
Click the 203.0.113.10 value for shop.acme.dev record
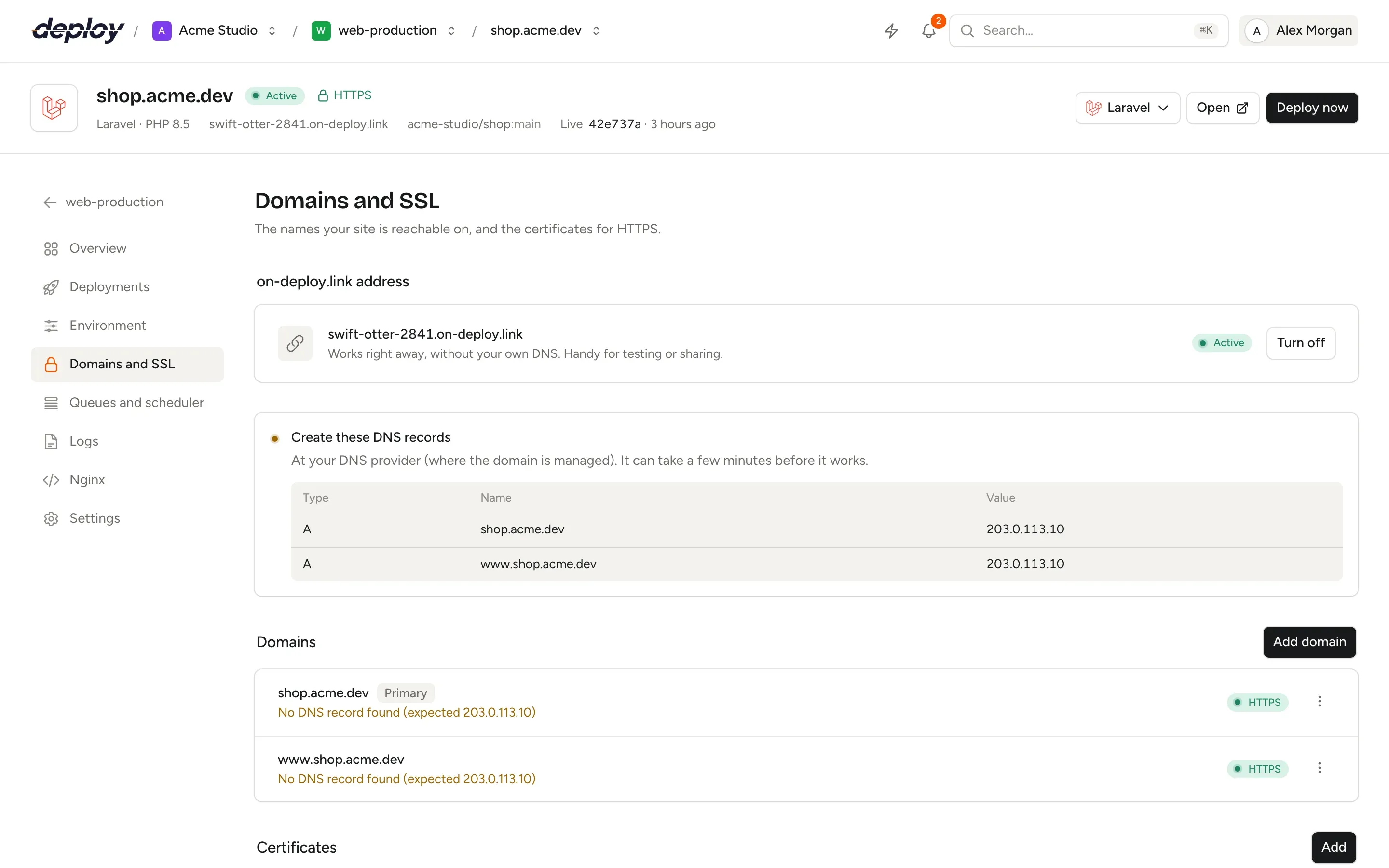pyautogui.click(x=1025, y=529)
